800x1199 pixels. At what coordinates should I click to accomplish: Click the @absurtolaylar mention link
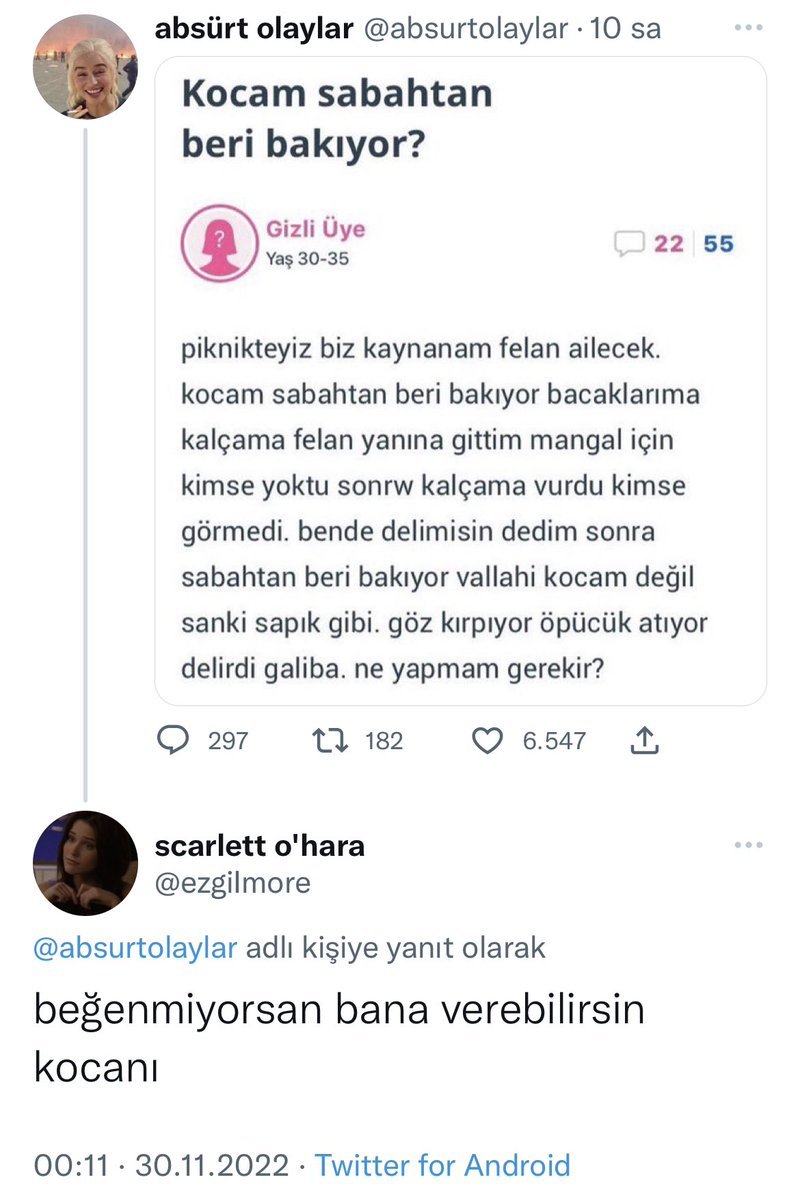[x=137, y=948]
